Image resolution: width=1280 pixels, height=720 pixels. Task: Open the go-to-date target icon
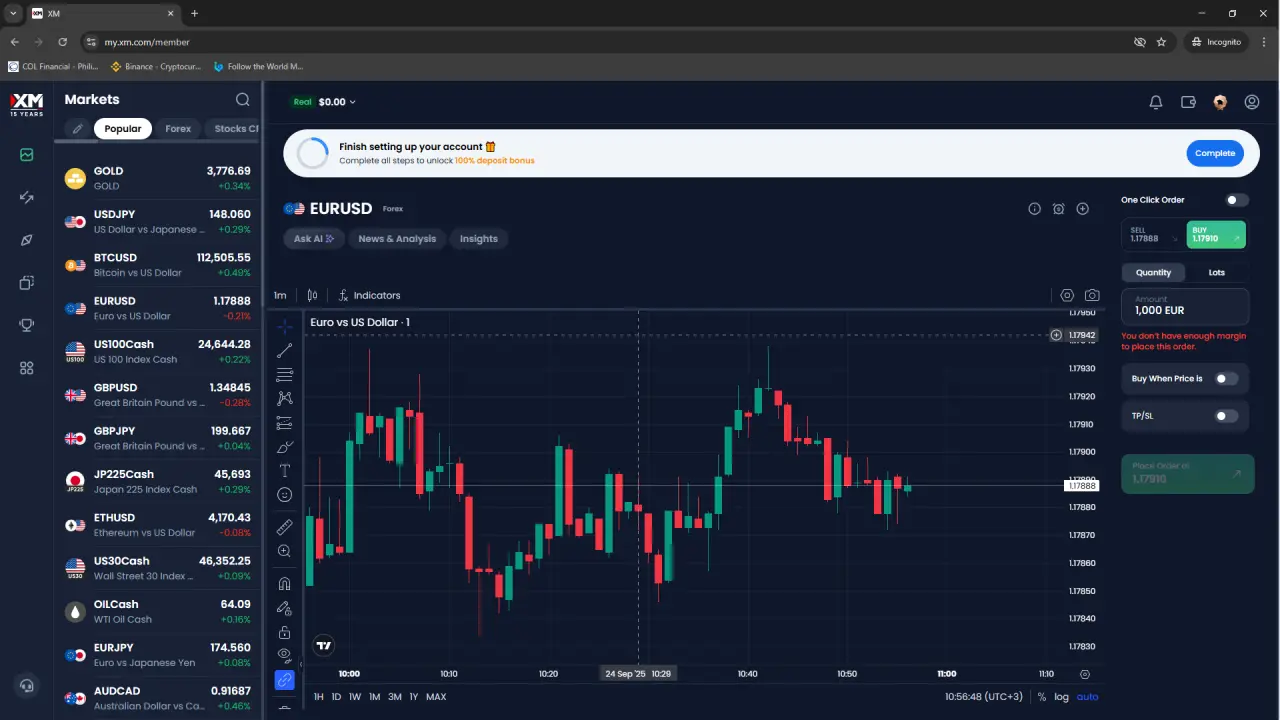(1085, 674)
